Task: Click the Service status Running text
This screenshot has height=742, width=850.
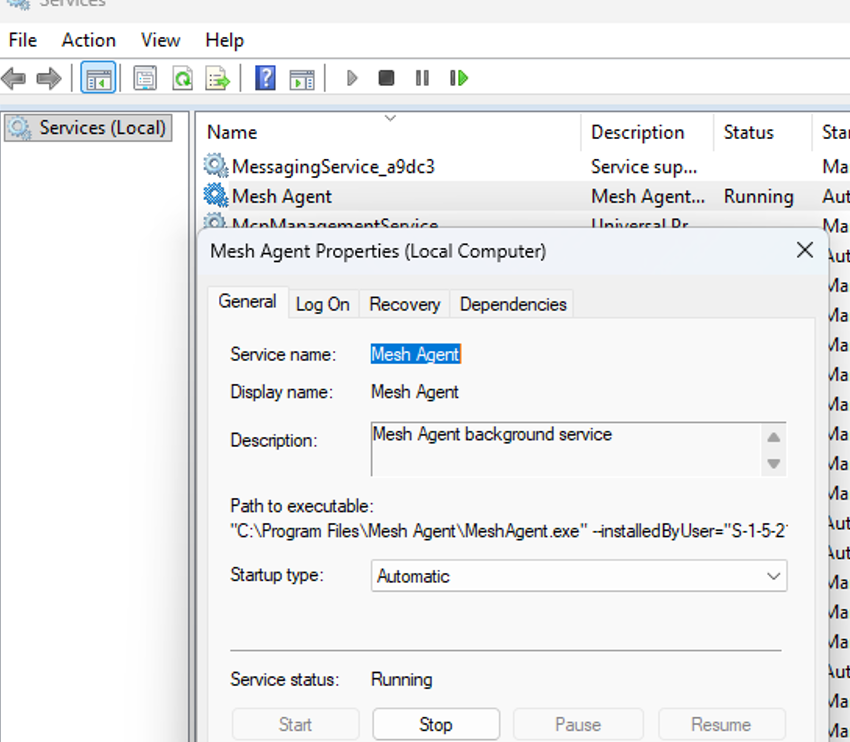Action: (401, 680)
